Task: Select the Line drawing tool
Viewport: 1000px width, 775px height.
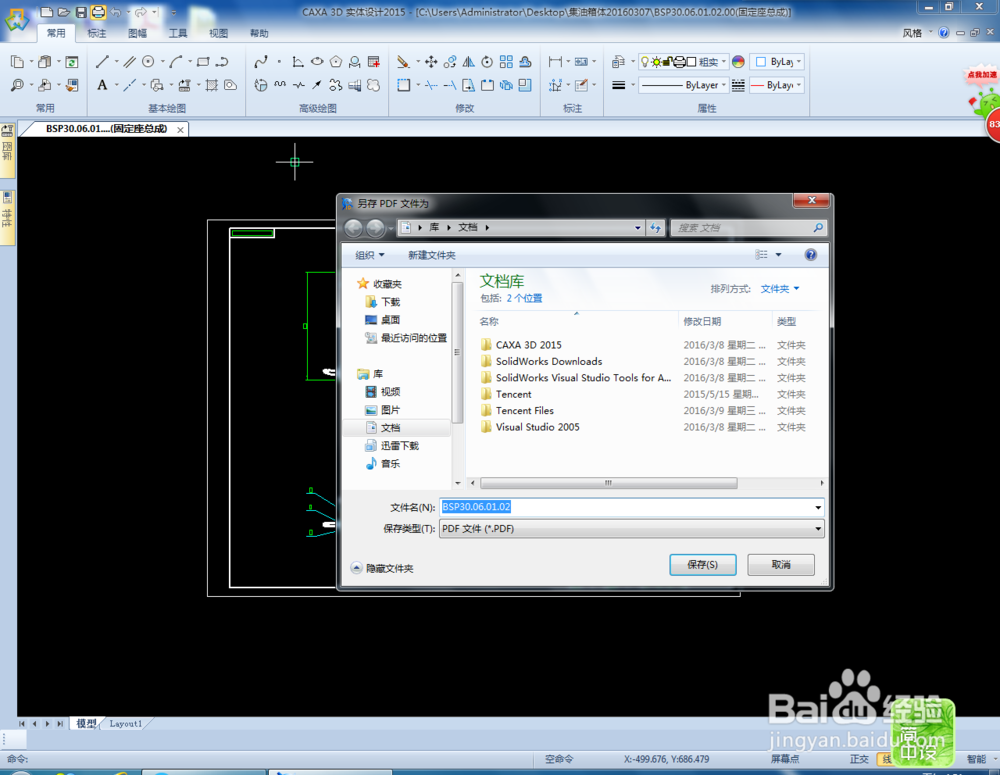Action: click(x=102, y=61)
